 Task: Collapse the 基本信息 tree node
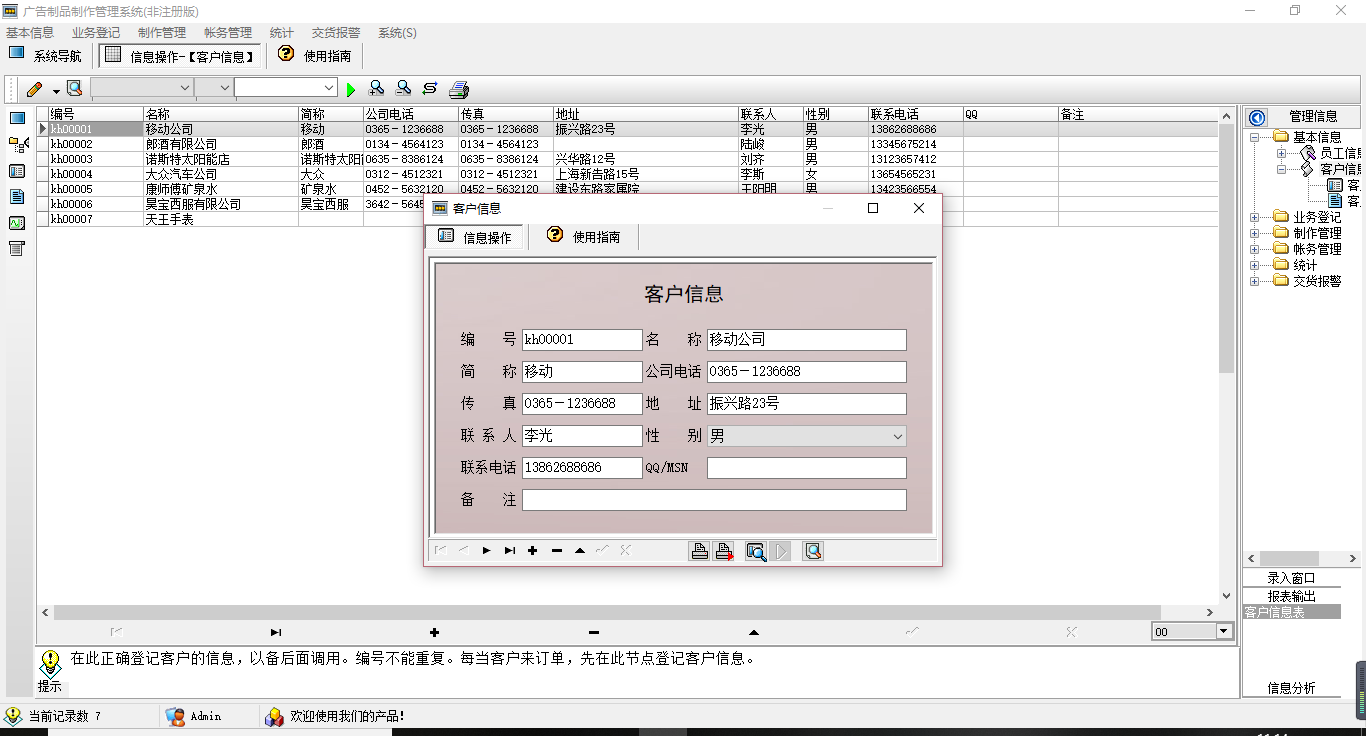click(1255, 137)
